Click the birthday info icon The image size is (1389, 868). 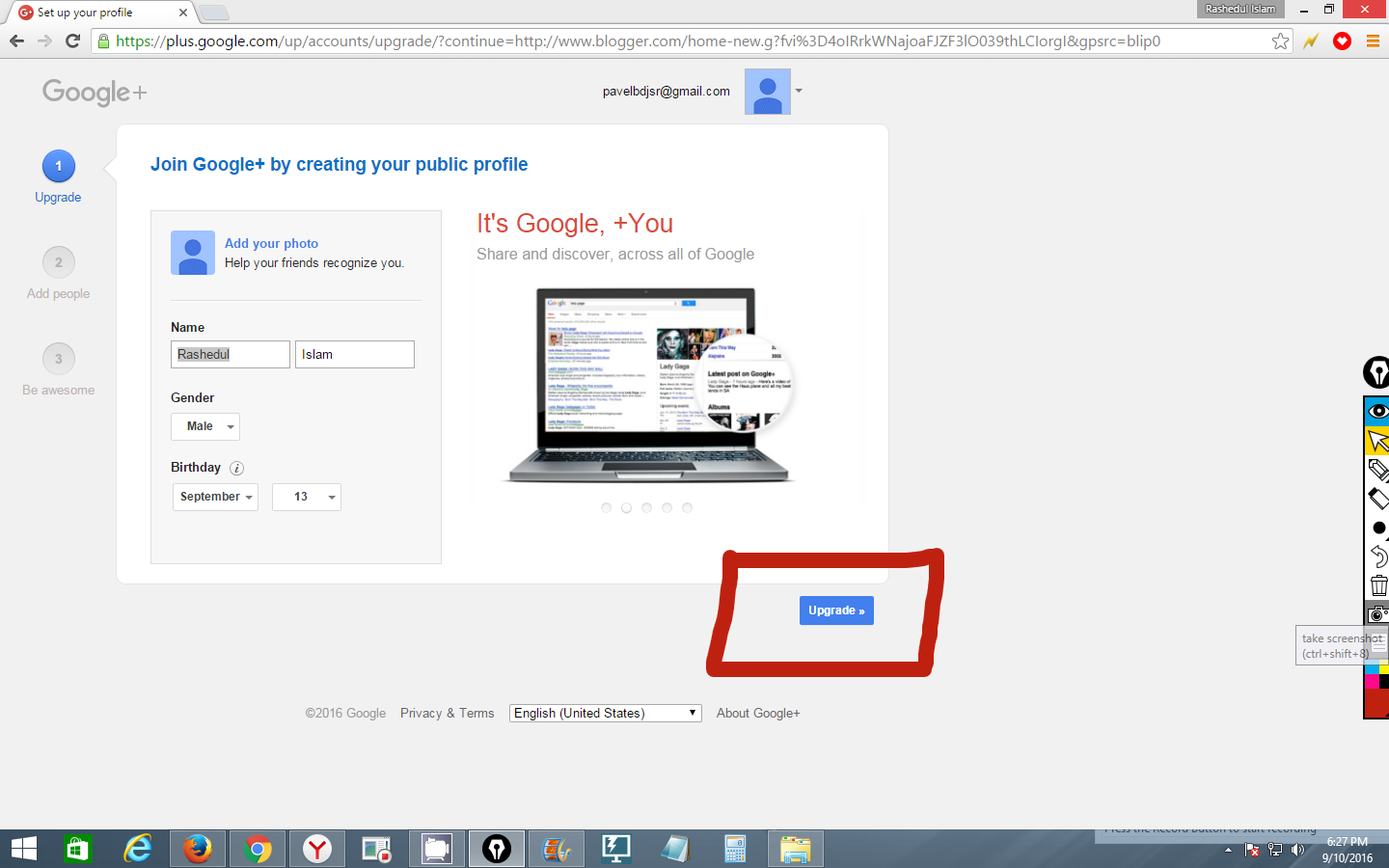pyautogui.click(x=236, y=468)
